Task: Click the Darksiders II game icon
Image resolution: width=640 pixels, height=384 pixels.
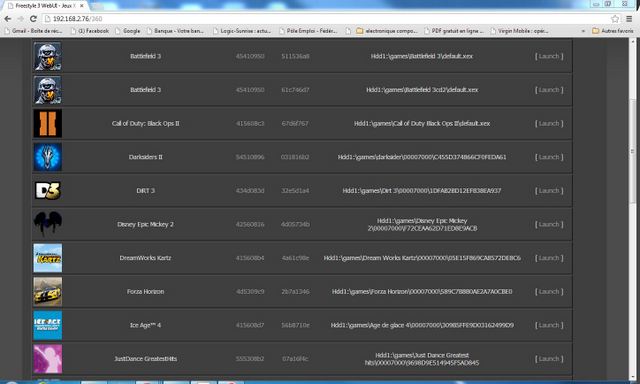Action: click(x=48, y=157)
